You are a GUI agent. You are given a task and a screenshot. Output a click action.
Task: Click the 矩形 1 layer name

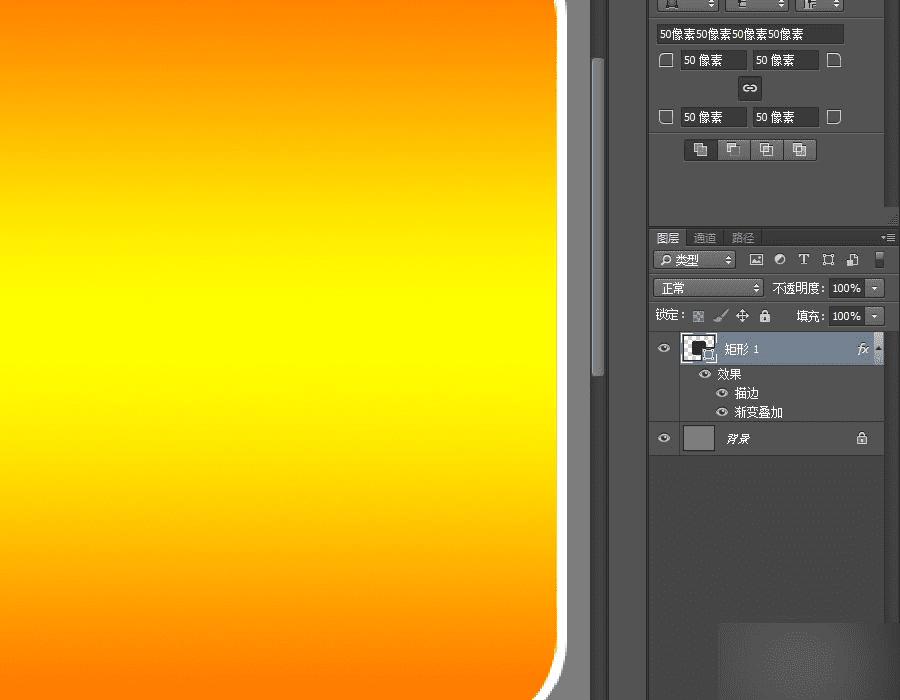pyautogui.click(x=742, y=349)
